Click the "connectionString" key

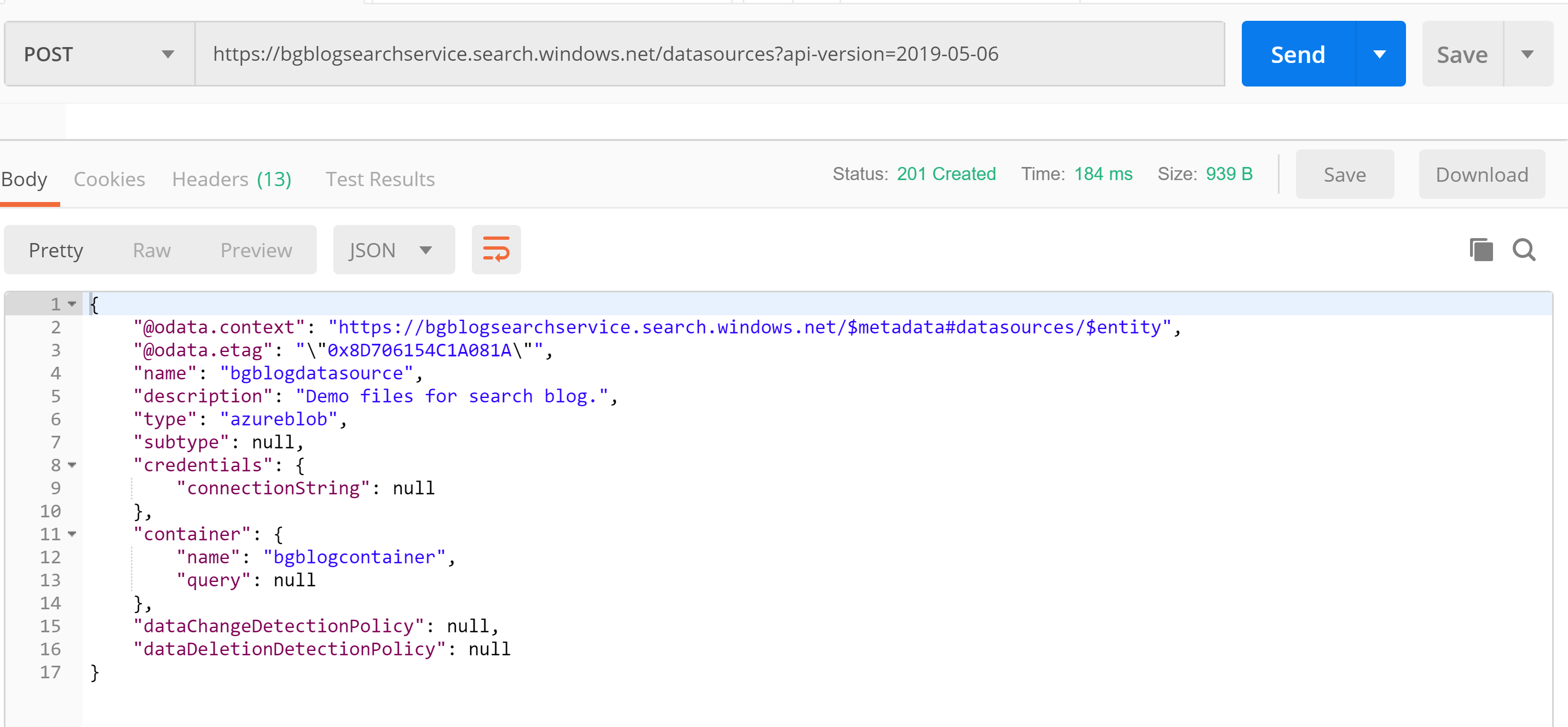point(273,488)
